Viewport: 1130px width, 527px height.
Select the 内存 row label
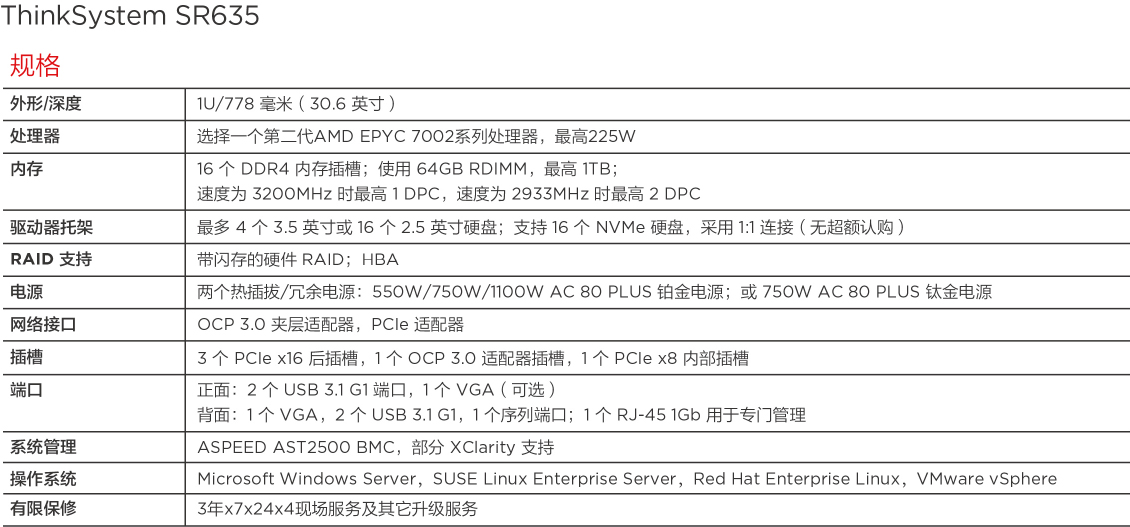click(x=27, y=169)
